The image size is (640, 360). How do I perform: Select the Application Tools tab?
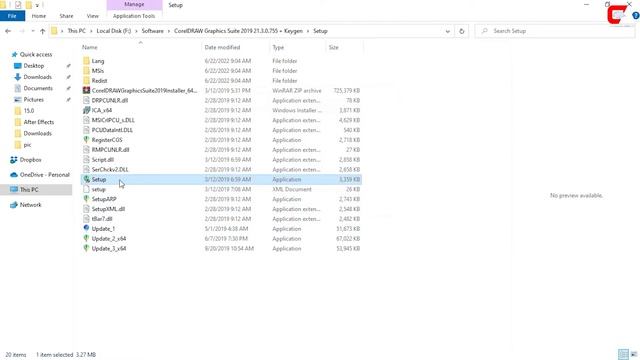pos(134,16)
